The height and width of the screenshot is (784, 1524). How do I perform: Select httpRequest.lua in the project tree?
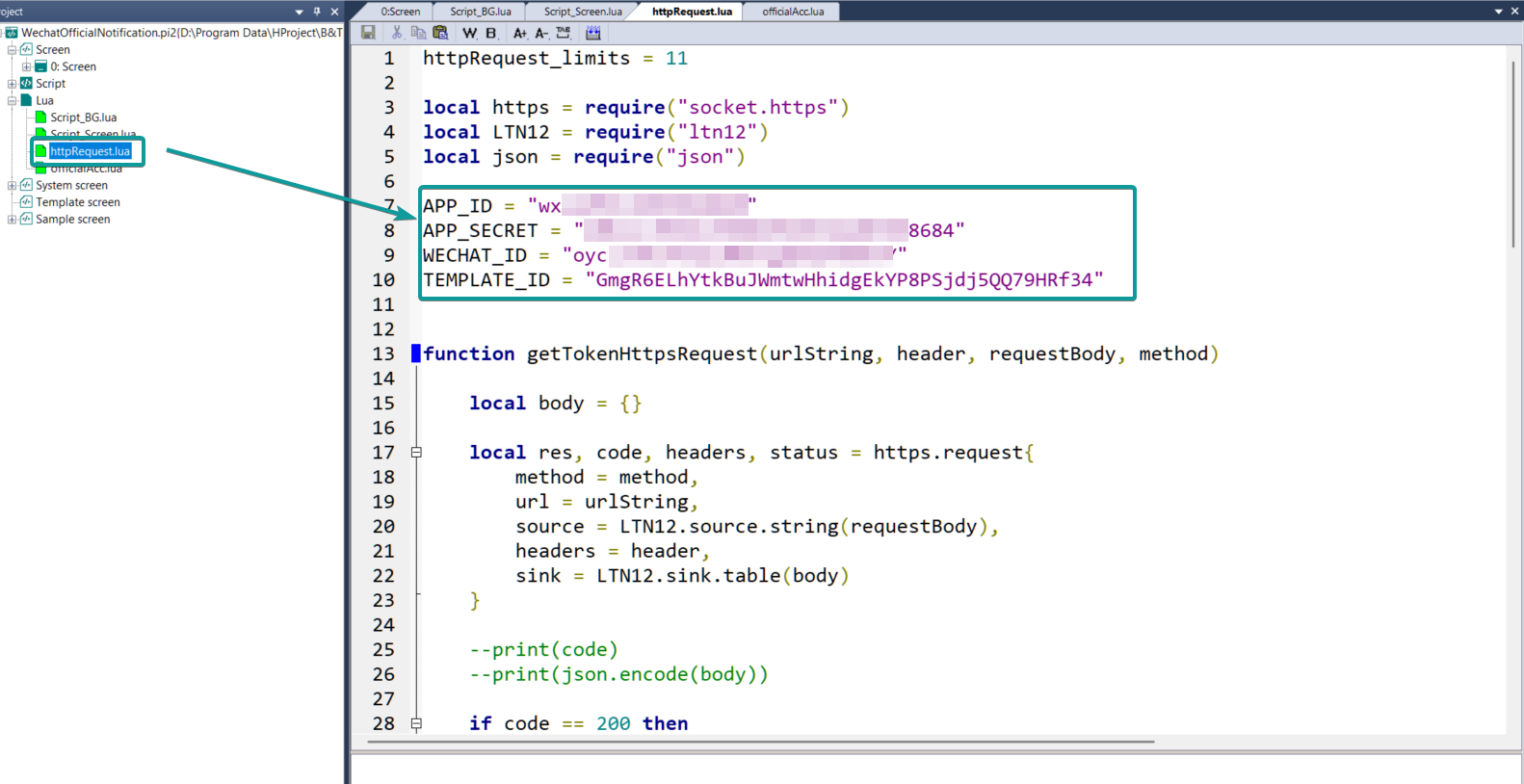point(90,151)
